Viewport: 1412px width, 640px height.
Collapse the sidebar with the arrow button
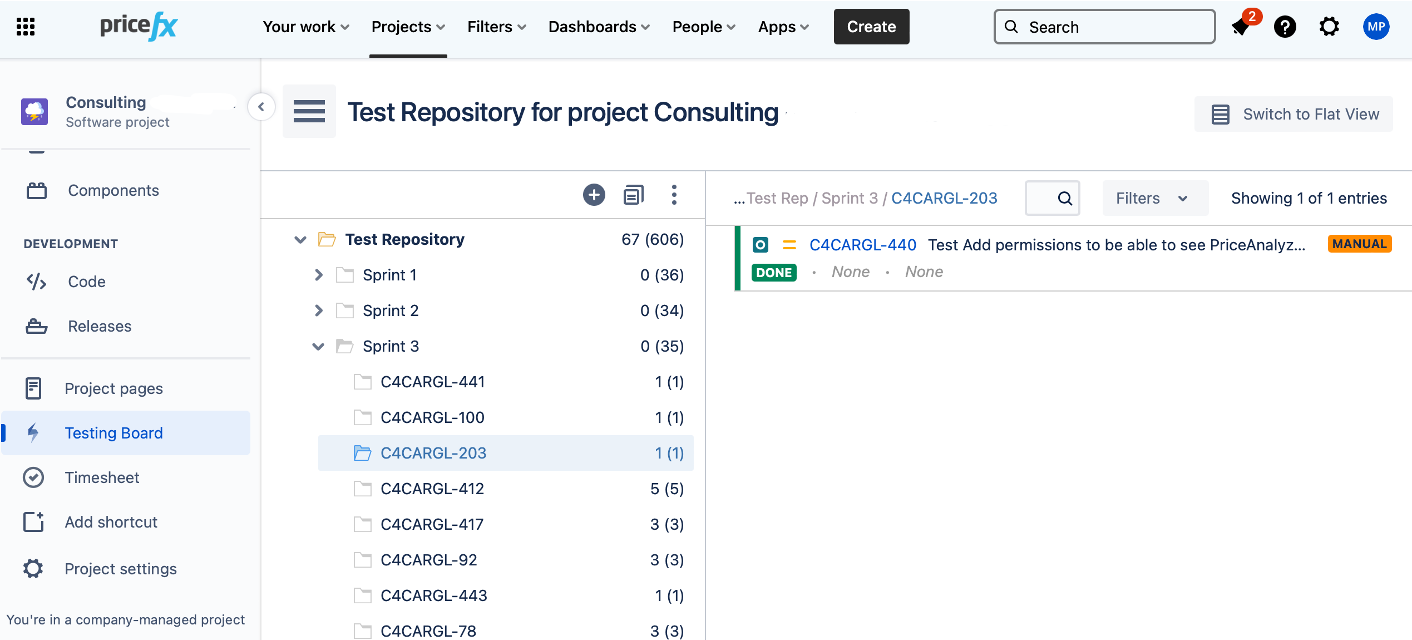261,106
